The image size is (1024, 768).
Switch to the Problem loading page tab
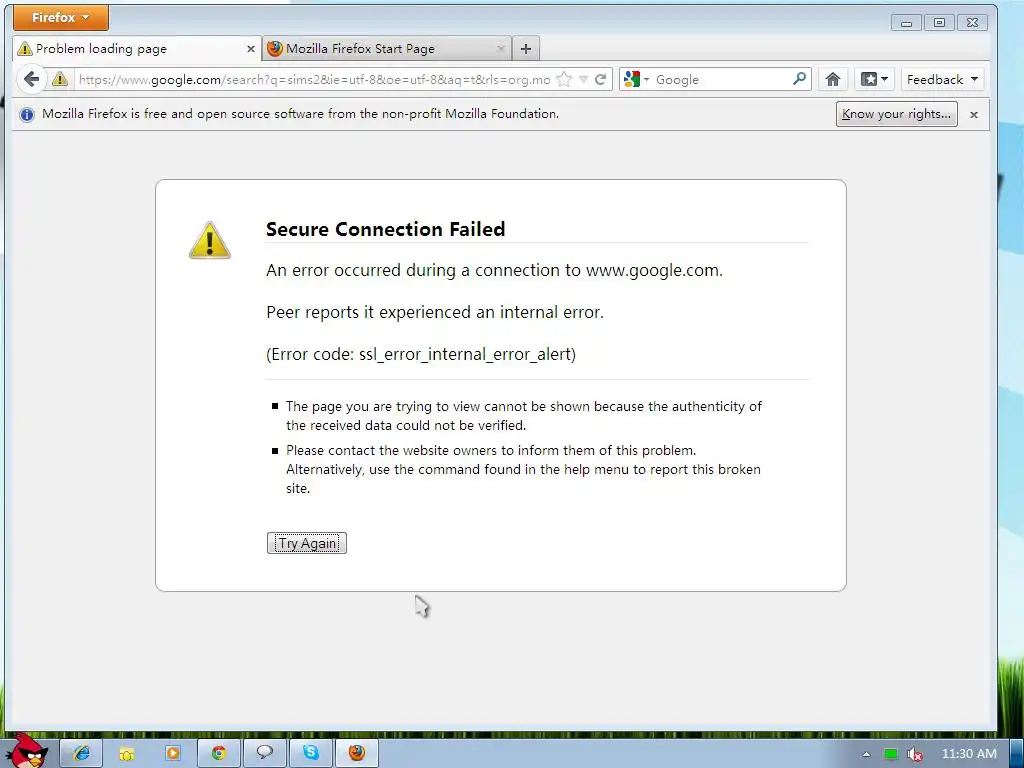point(136,48)
